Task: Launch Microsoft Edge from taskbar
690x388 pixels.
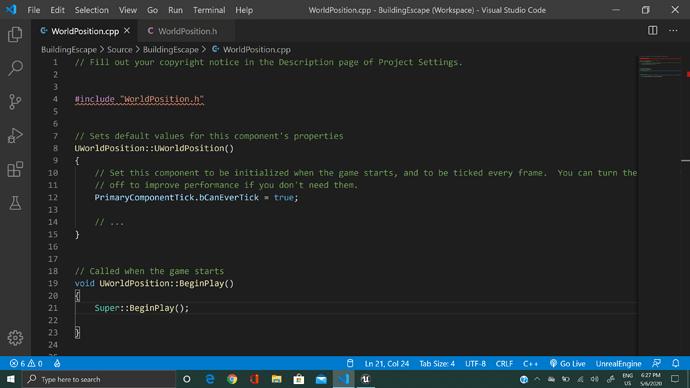Action: click(210, 379)
